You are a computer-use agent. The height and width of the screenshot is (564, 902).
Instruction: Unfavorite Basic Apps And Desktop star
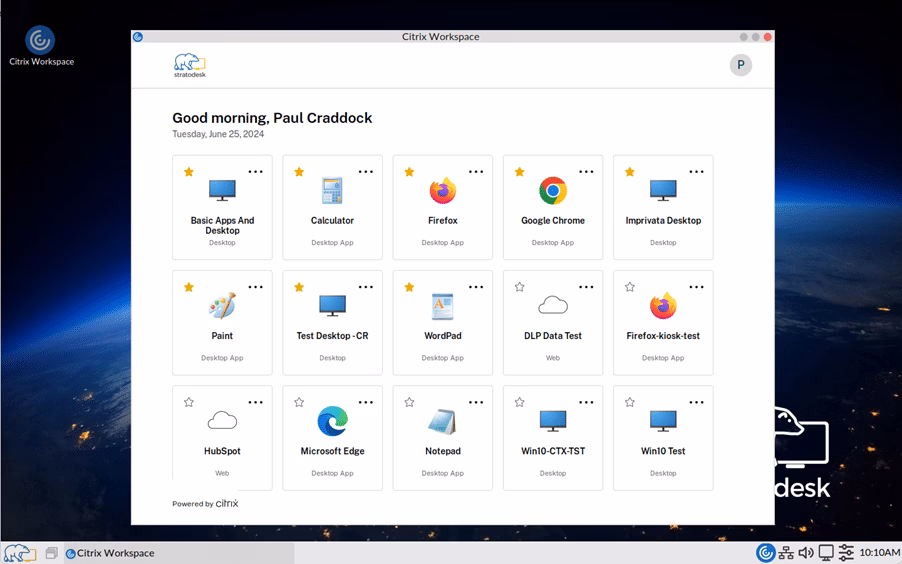pyautogui.click(x=189, y=172)
